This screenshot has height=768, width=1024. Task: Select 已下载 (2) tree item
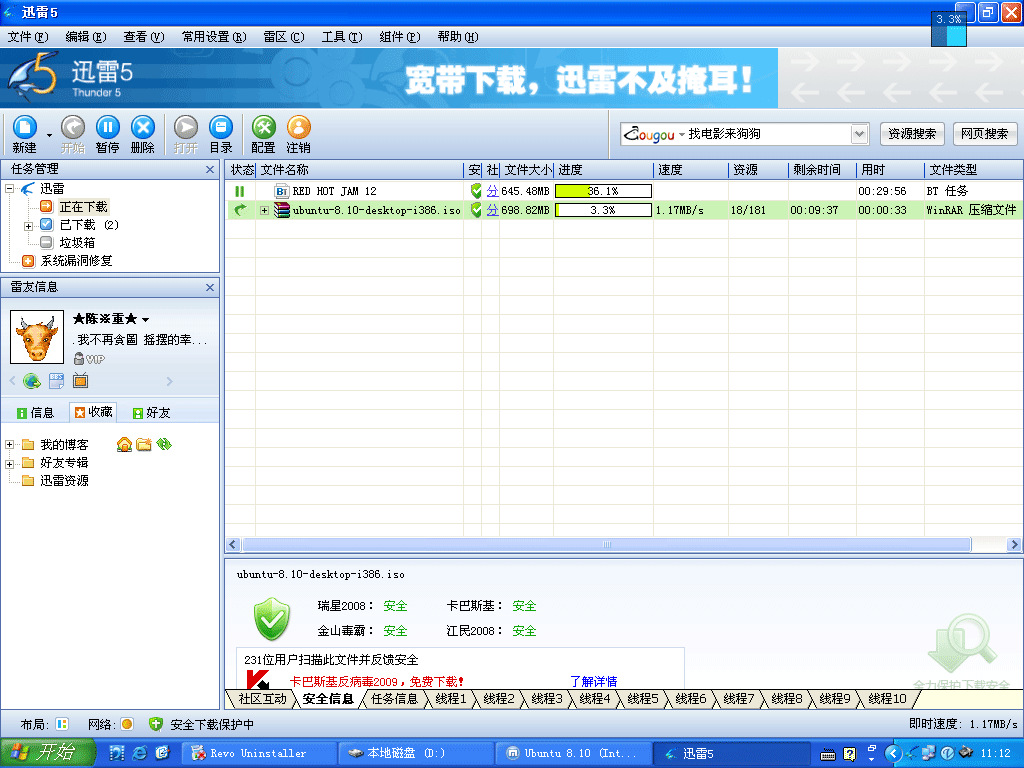(x=89, y=225)
